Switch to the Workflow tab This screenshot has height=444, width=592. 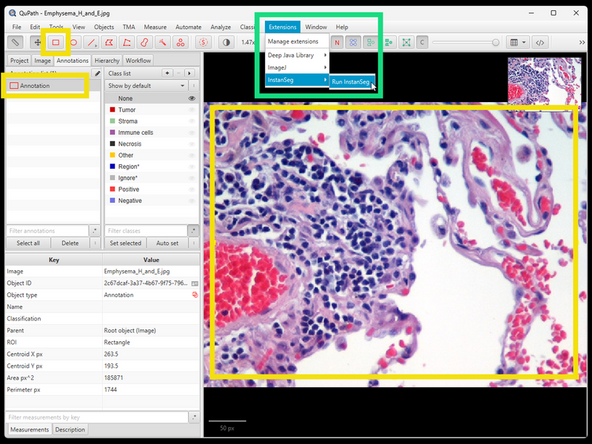(x=138, y=60)
